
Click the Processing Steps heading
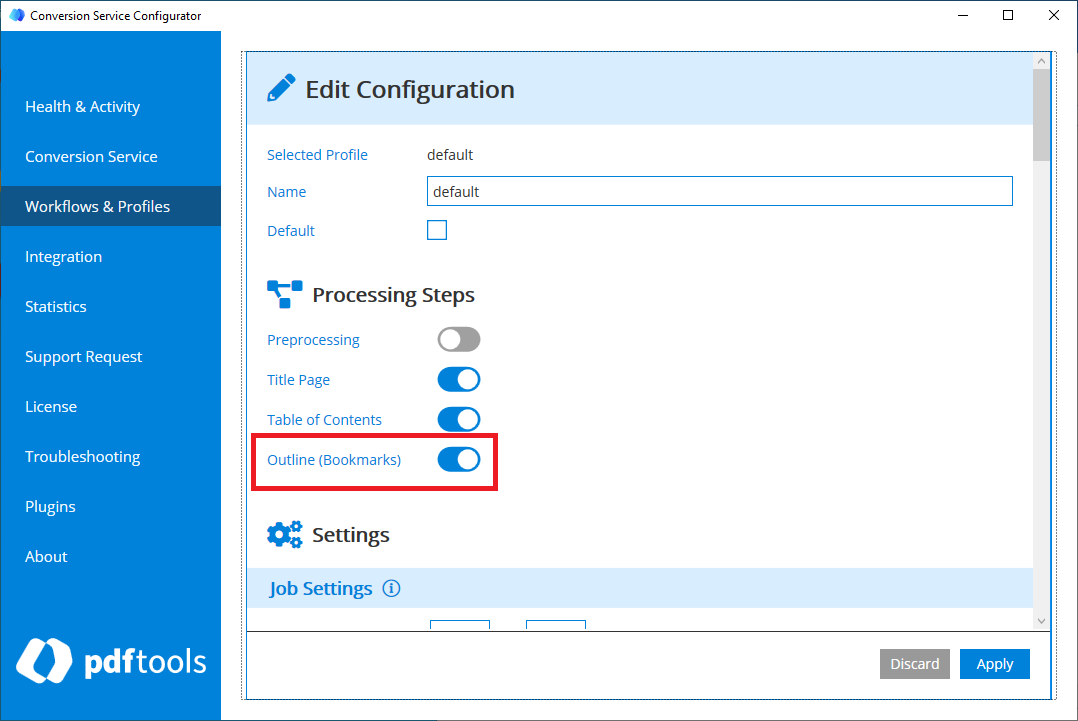(x=393, y=294)
